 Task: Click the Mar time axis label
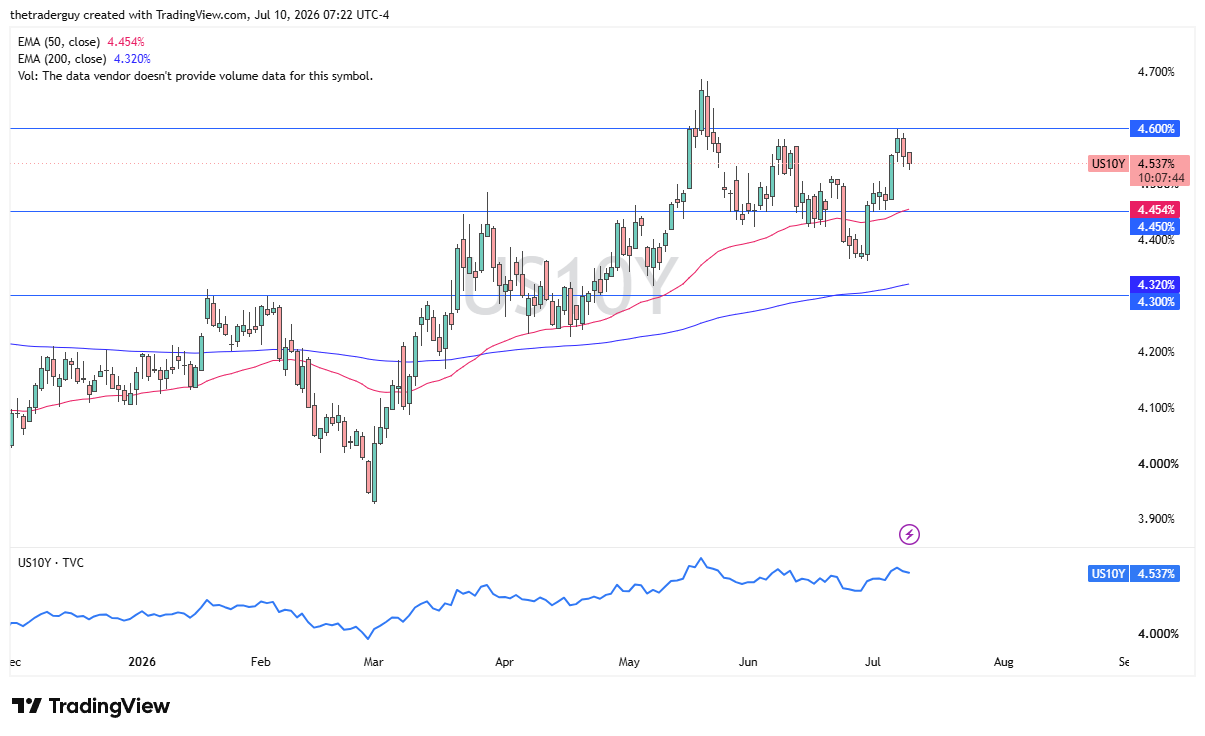(373, 662)
